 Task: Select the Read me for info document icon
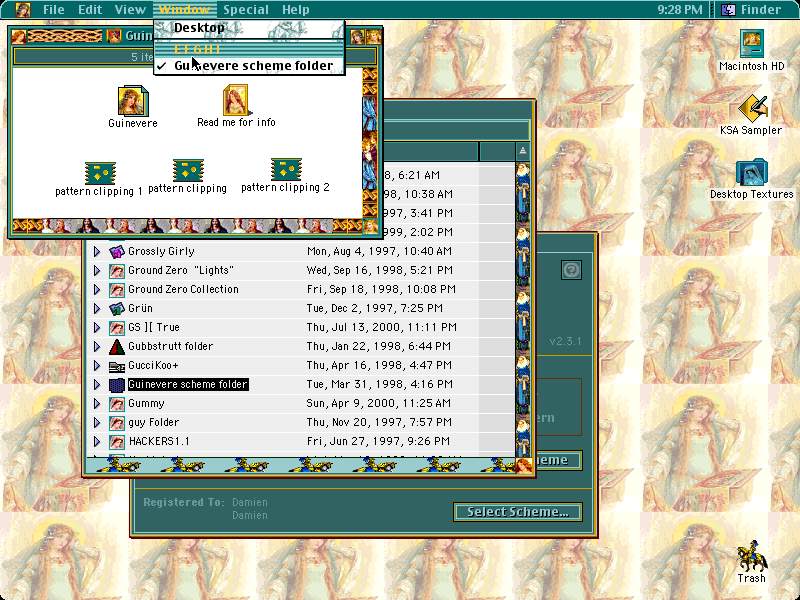(x=236, y=99)
